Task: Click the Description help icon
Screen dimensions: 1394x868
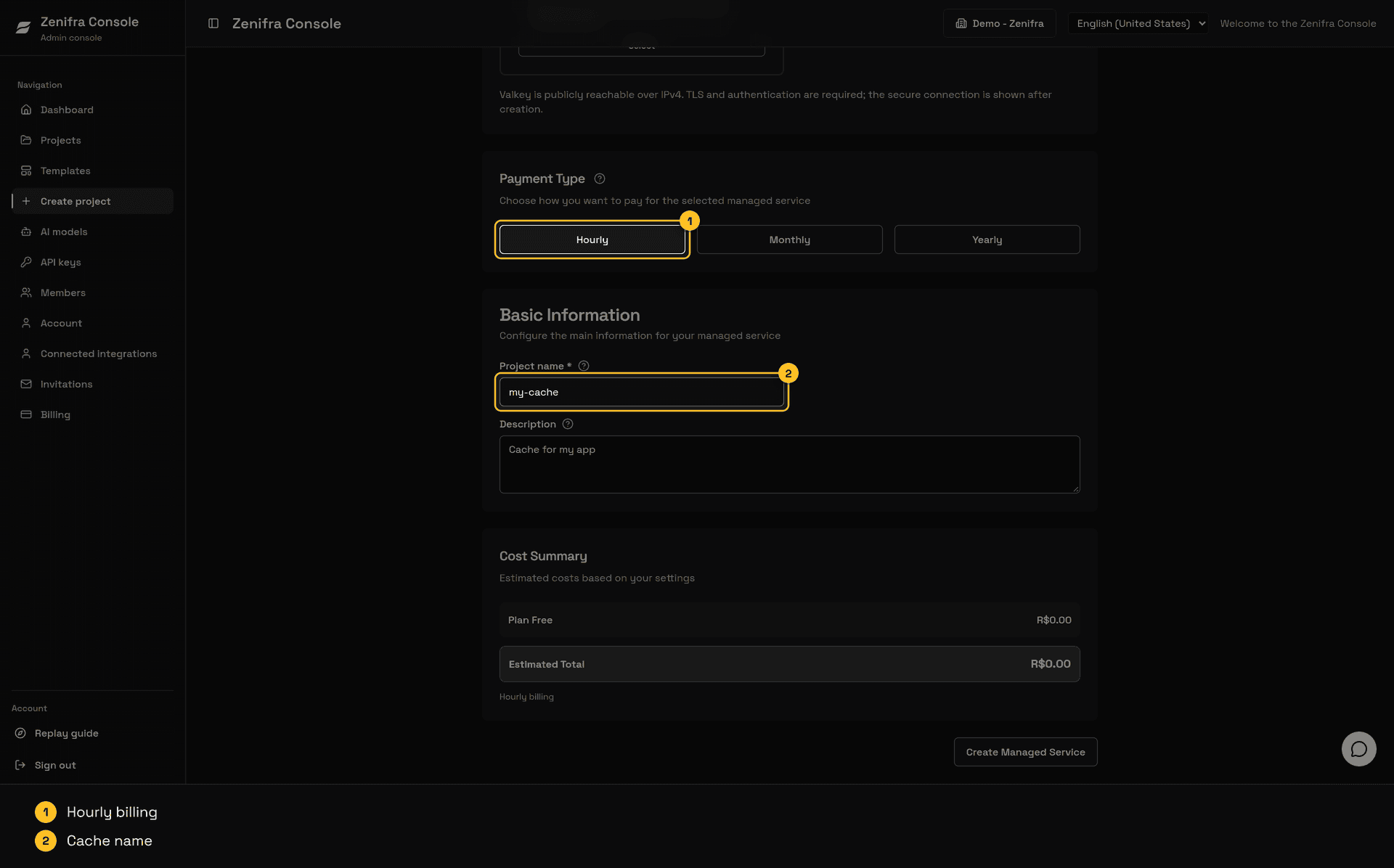Action: tap(568, 424)
